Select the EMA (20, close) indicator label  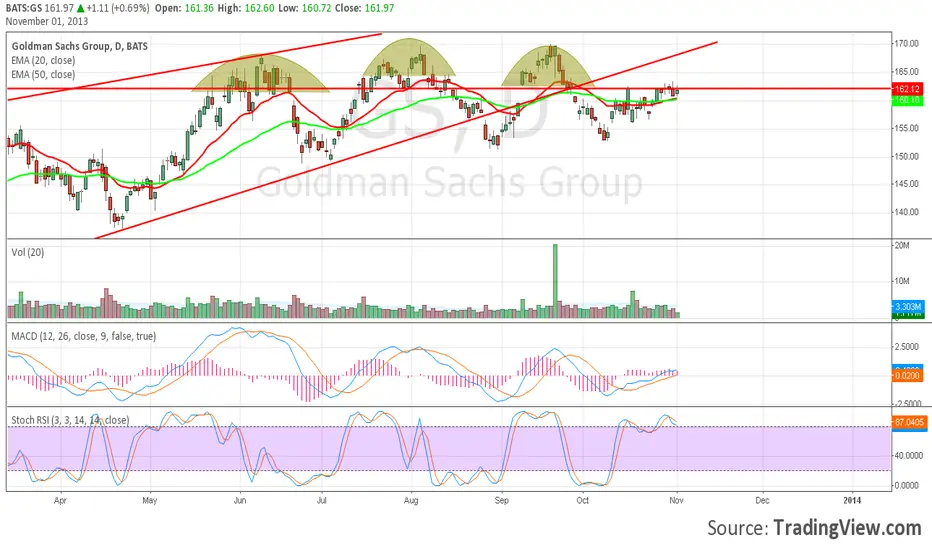point(43,61)
